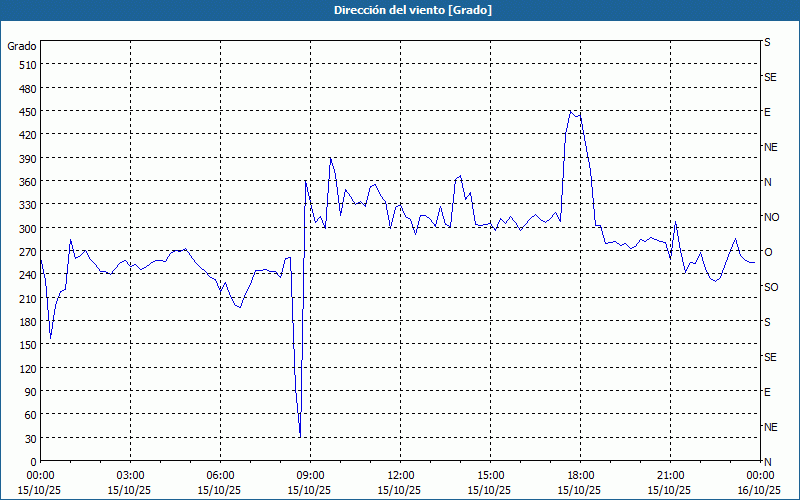Select the 390 degree axis label

point(28,159)
